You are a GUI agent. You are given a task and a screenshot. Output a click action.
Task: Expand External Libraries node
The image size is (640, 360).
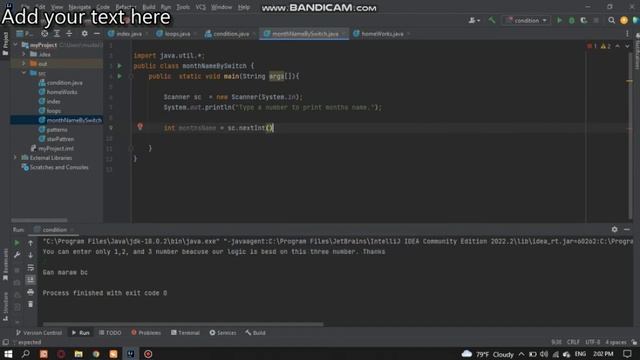pos(16,158)
